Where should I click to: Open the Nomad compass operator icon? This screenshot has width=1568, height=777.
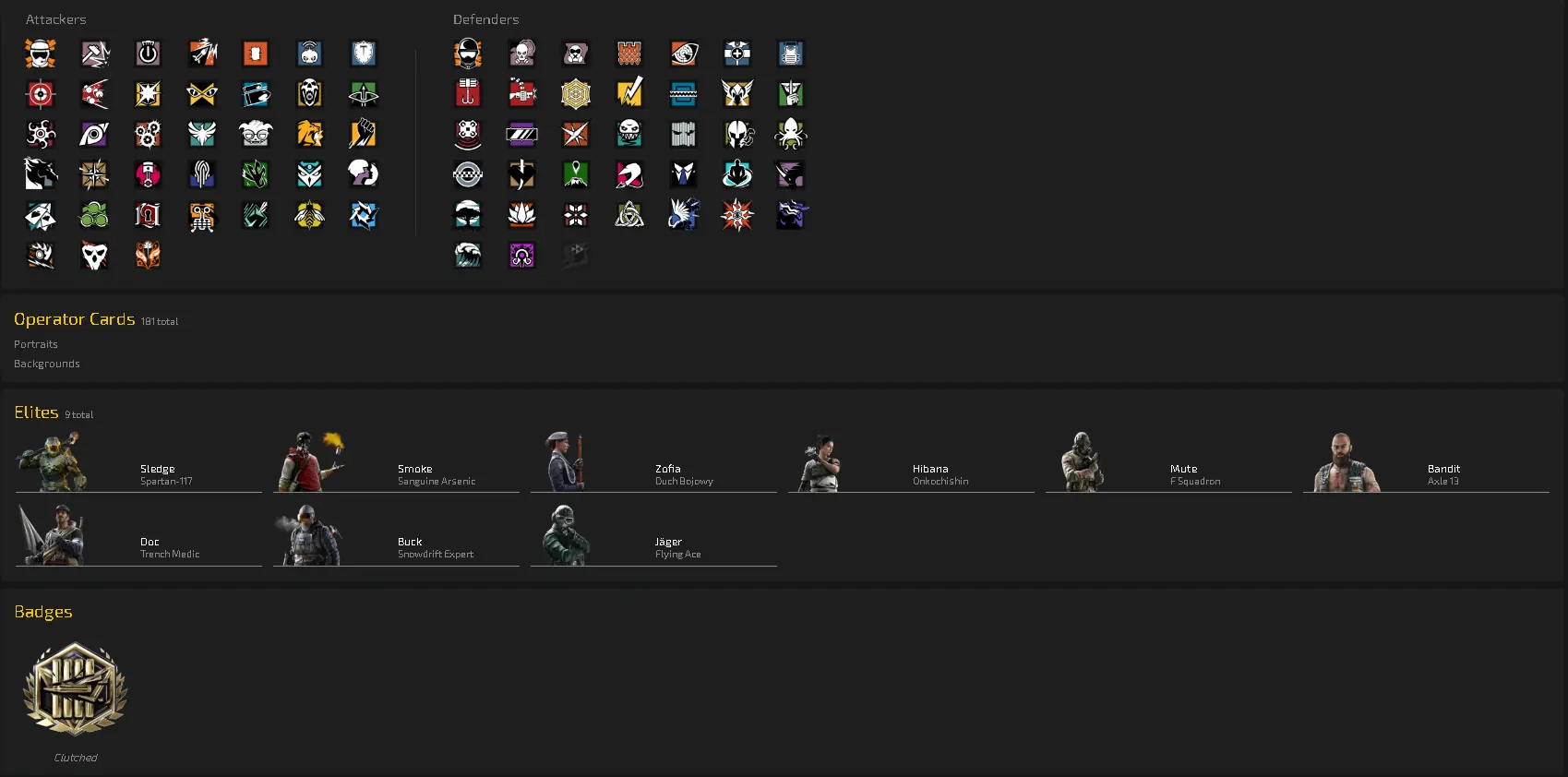pos(94,174)
